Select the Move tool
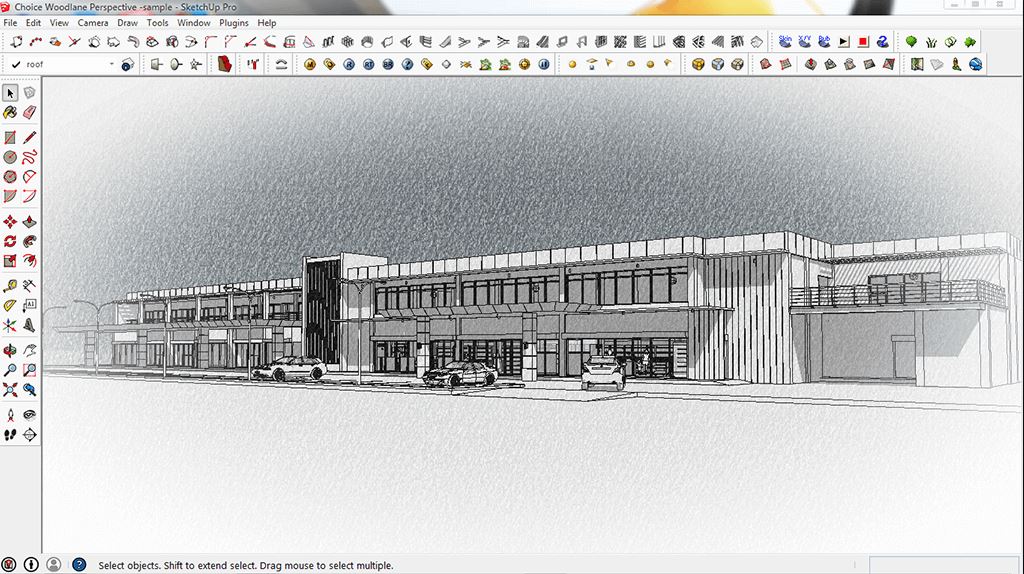 click(x=10, y=222)
